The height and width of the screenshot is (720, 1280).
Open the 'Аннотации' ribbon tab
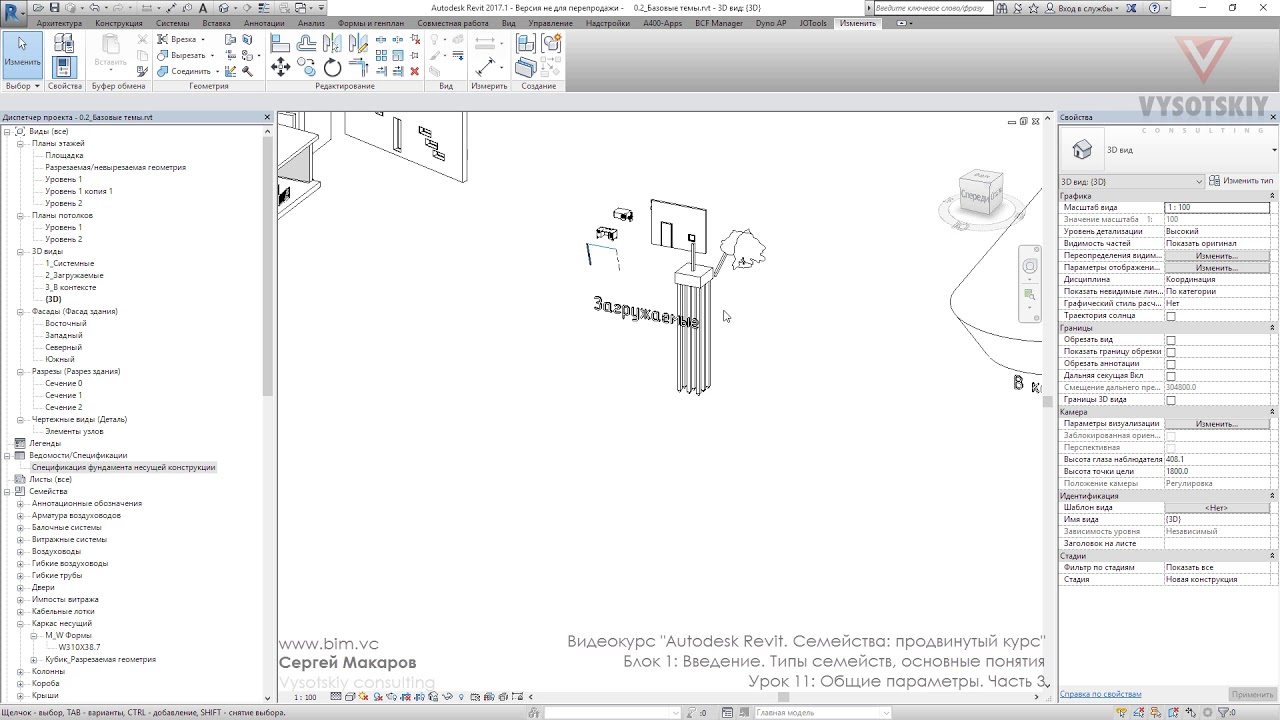click(x=264, y=23)
